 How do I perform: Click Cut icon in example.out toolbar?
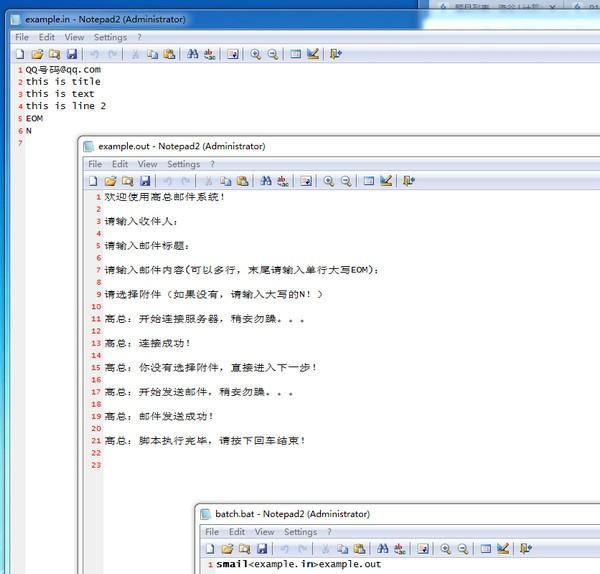click(x=209, y=181)
